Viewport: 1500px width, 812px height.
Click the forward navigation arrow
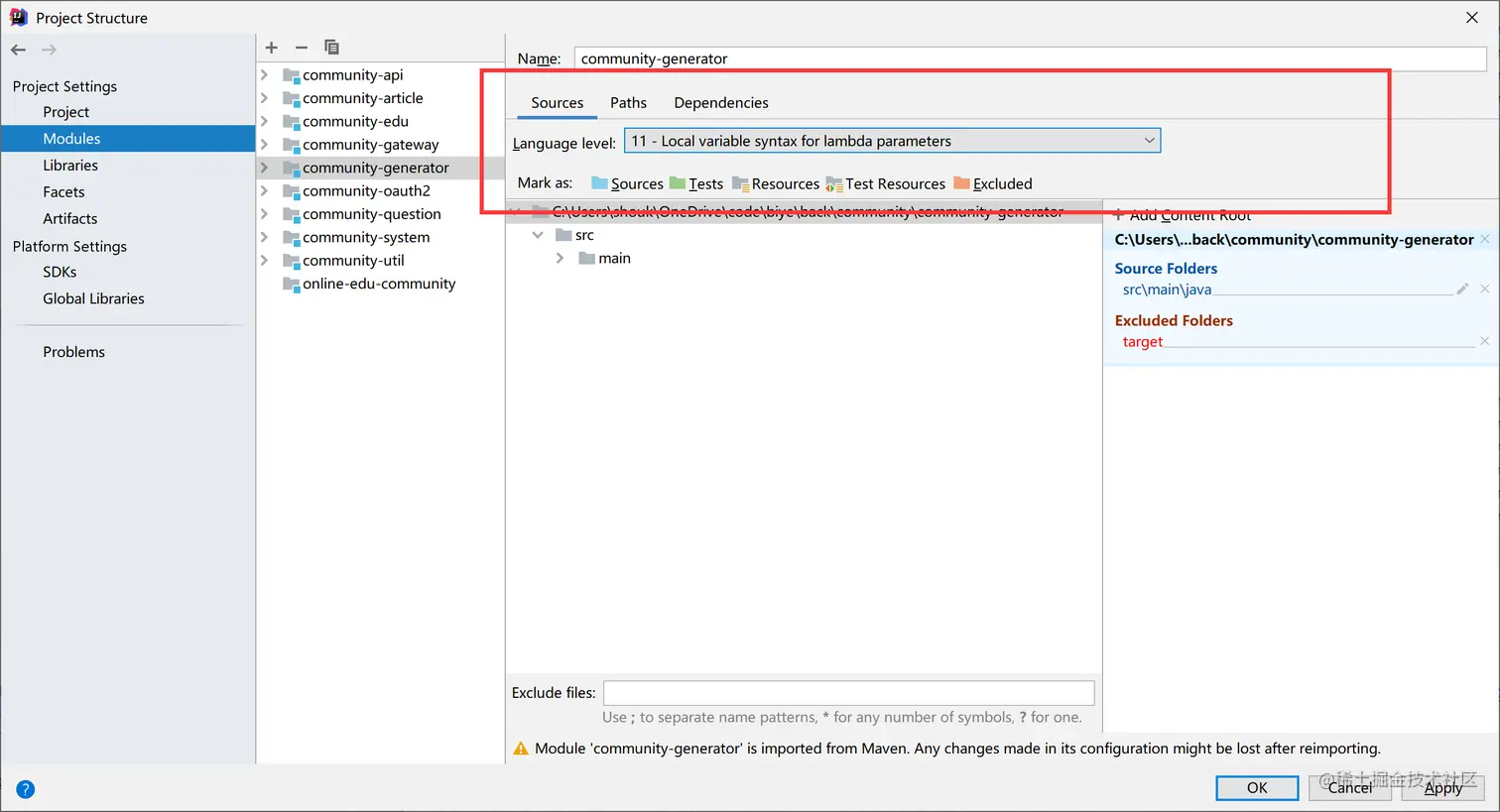(x=49, y=50)
